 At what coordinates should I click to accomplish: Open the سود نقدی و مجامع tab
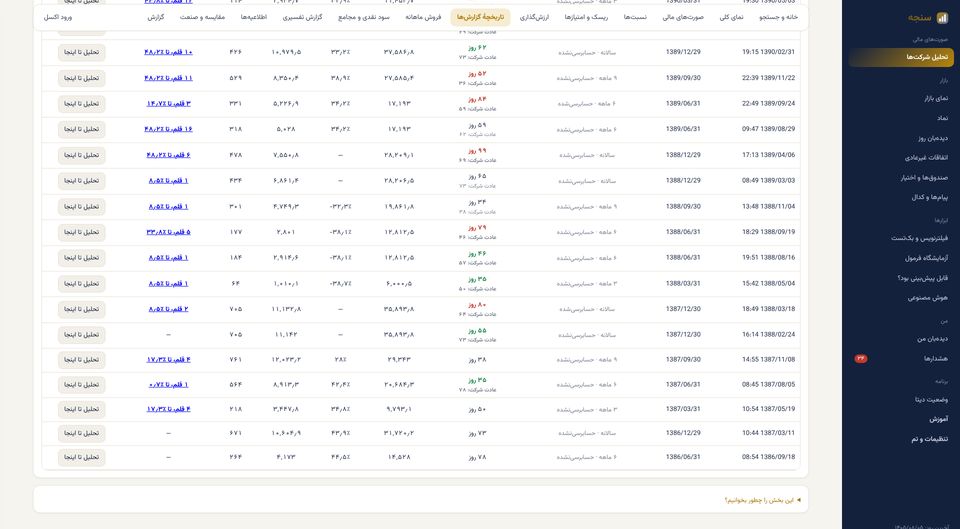coord(364,17)
